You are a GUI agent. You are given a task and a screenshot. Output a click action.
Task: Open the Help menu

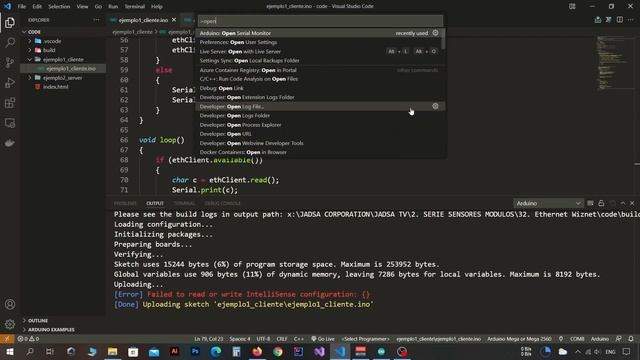157,6
